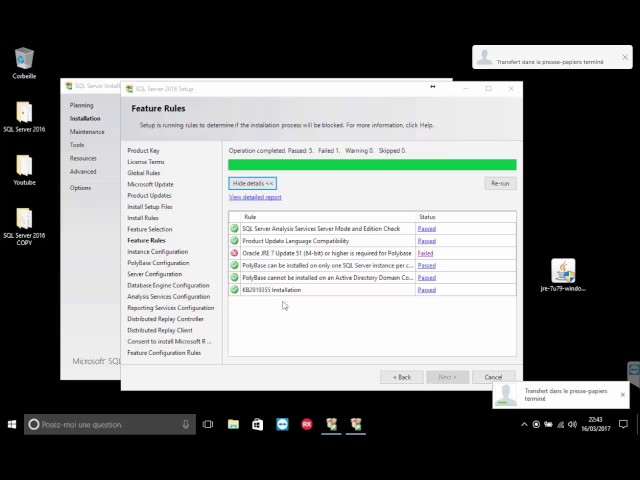Click the SQL Server 2016 Setup title icon
Viewport: 640px width, 480px height.
(129, 89)
